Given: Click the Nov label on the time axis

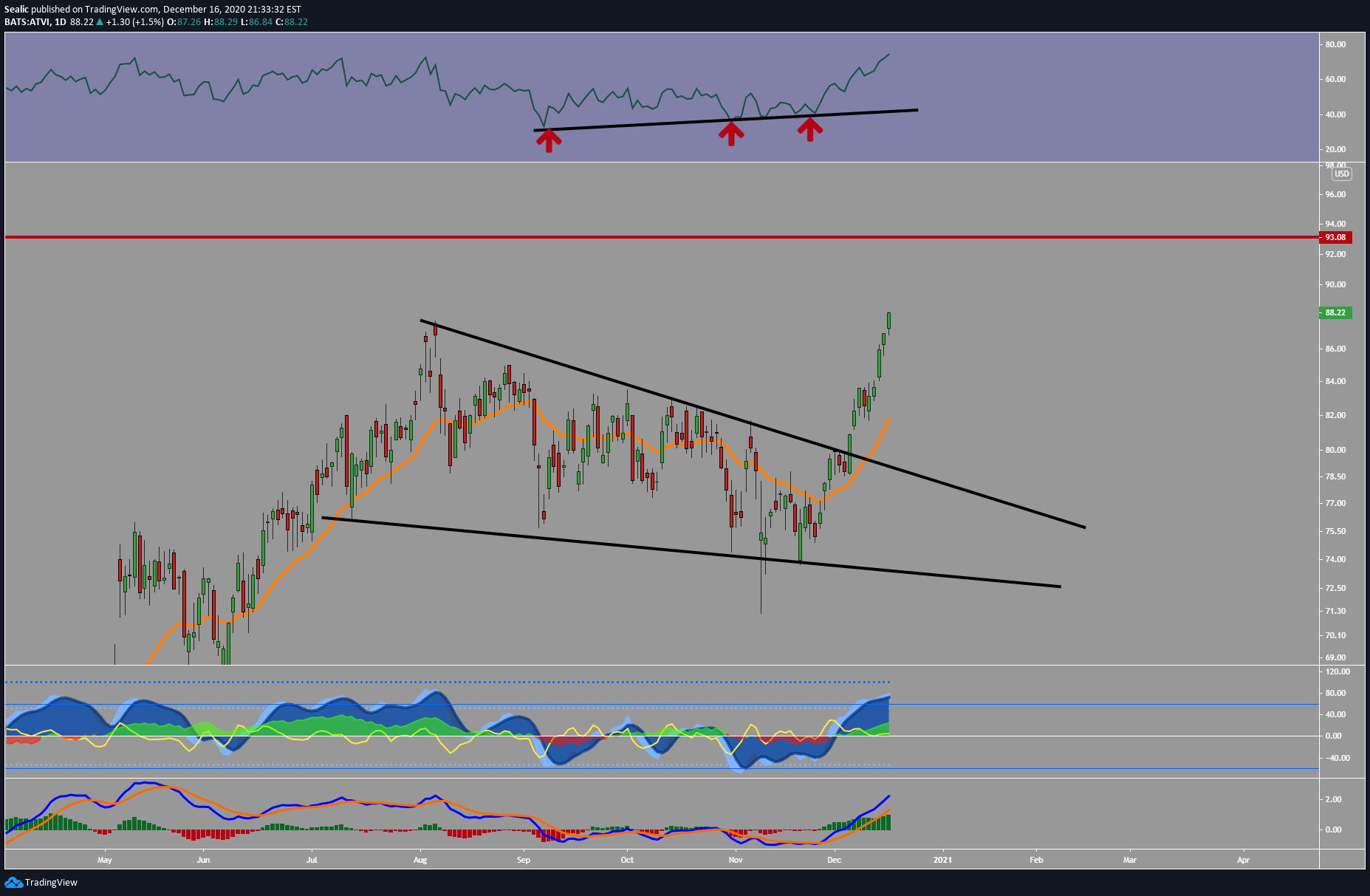Looking at the screenshot, I should pos(736,860).
